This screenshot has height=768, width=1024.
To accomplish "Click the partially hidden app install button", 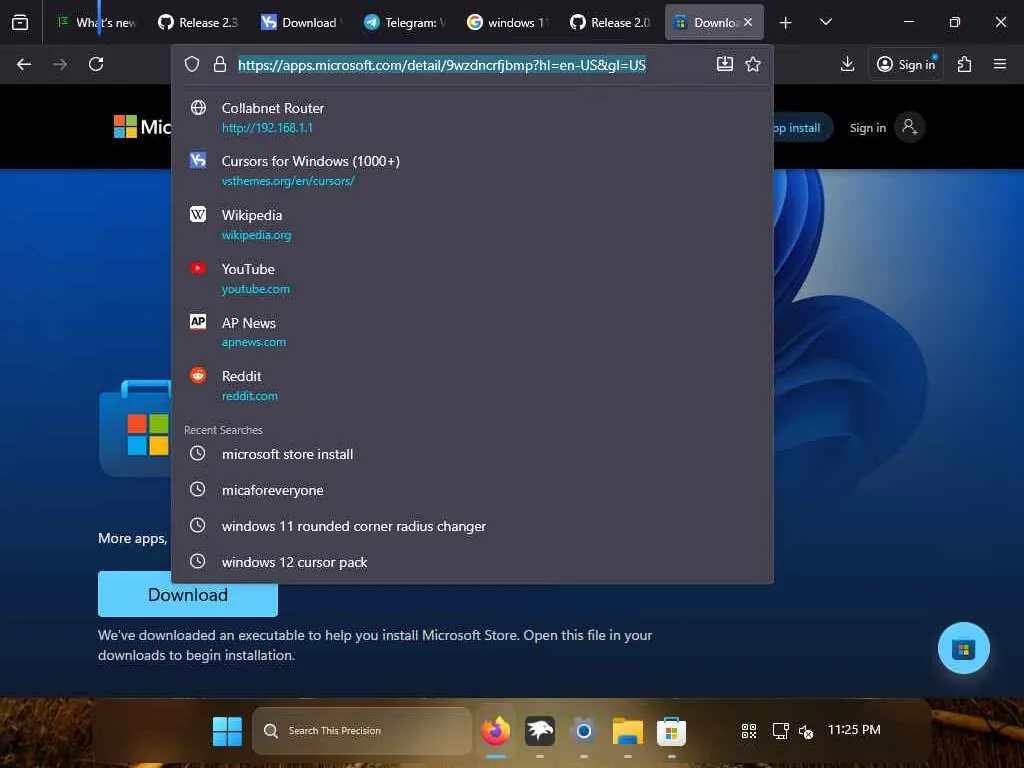I will [803, 128].
